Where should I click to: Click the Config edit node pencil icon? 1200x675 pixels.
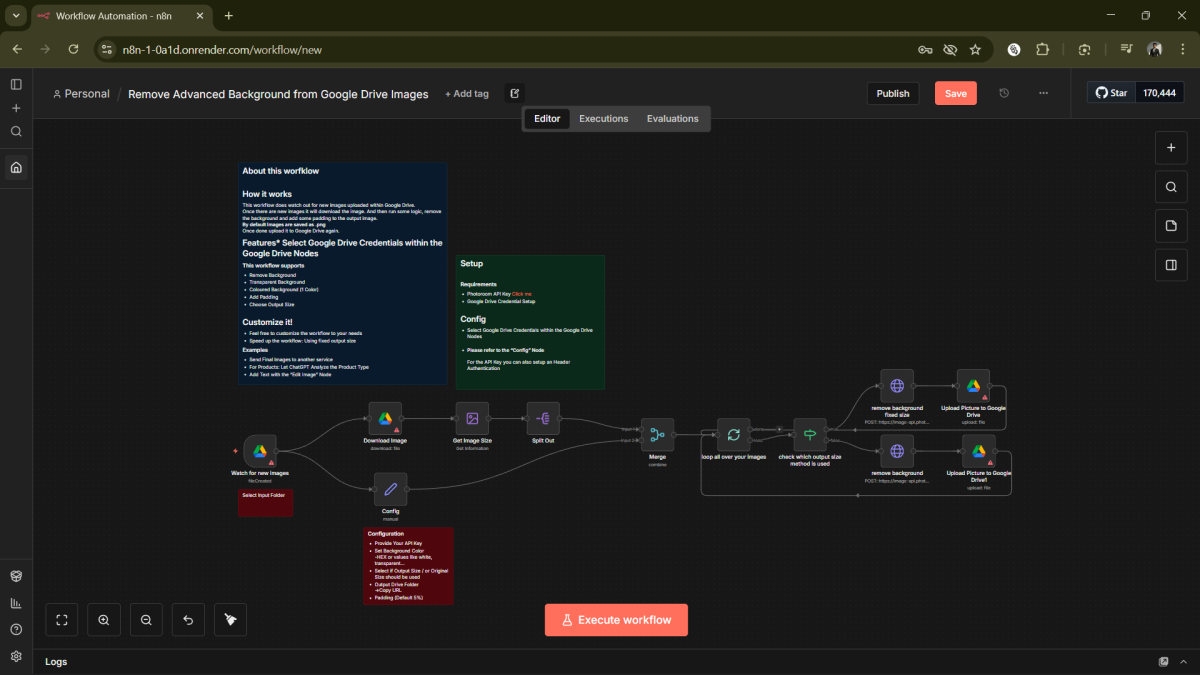(390, 489)
